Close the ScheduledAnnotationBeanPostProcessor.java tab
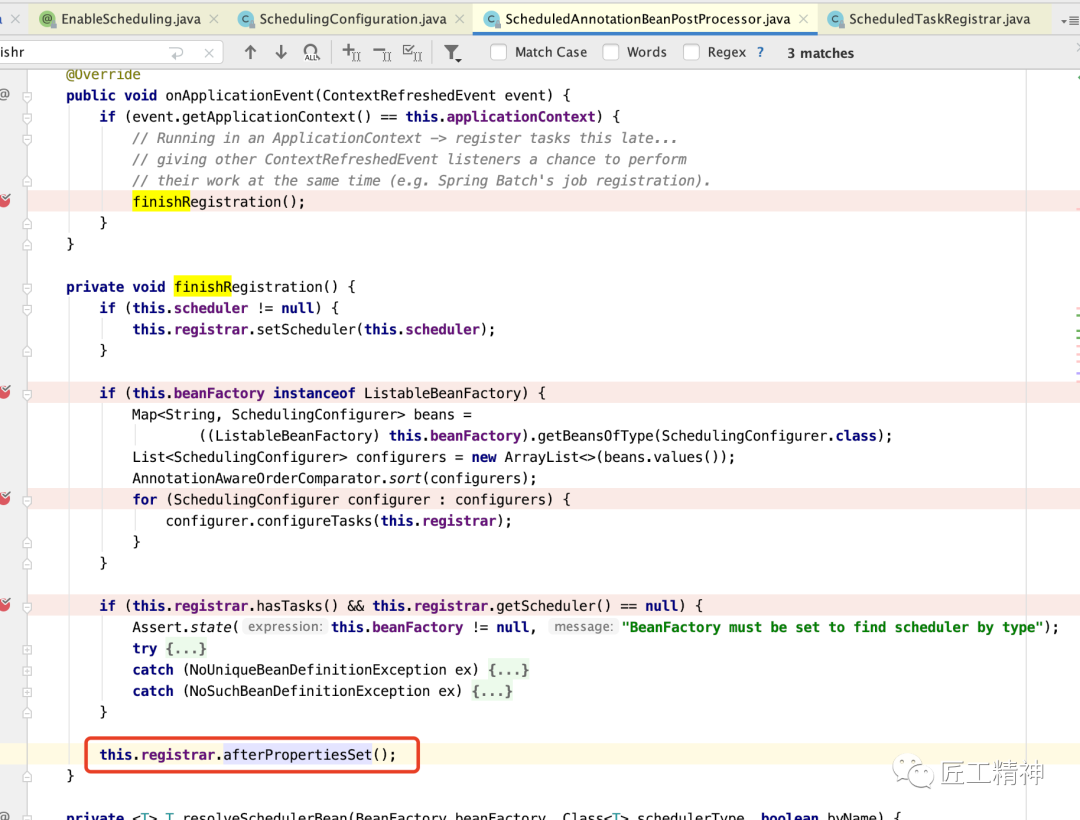This screenshot has width=1080, height=820. [804, 19]
